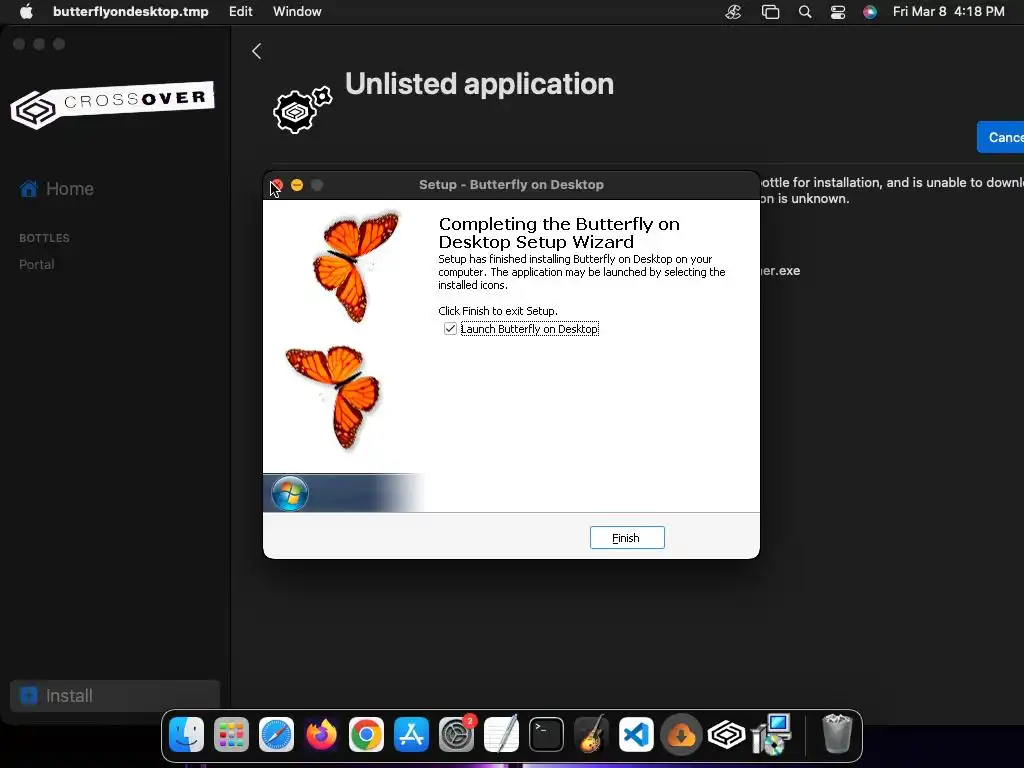The height and width of the screenshot is (768, 1024).
Task: Click the Install button in CrossOver sidebar
Action: 115,696
